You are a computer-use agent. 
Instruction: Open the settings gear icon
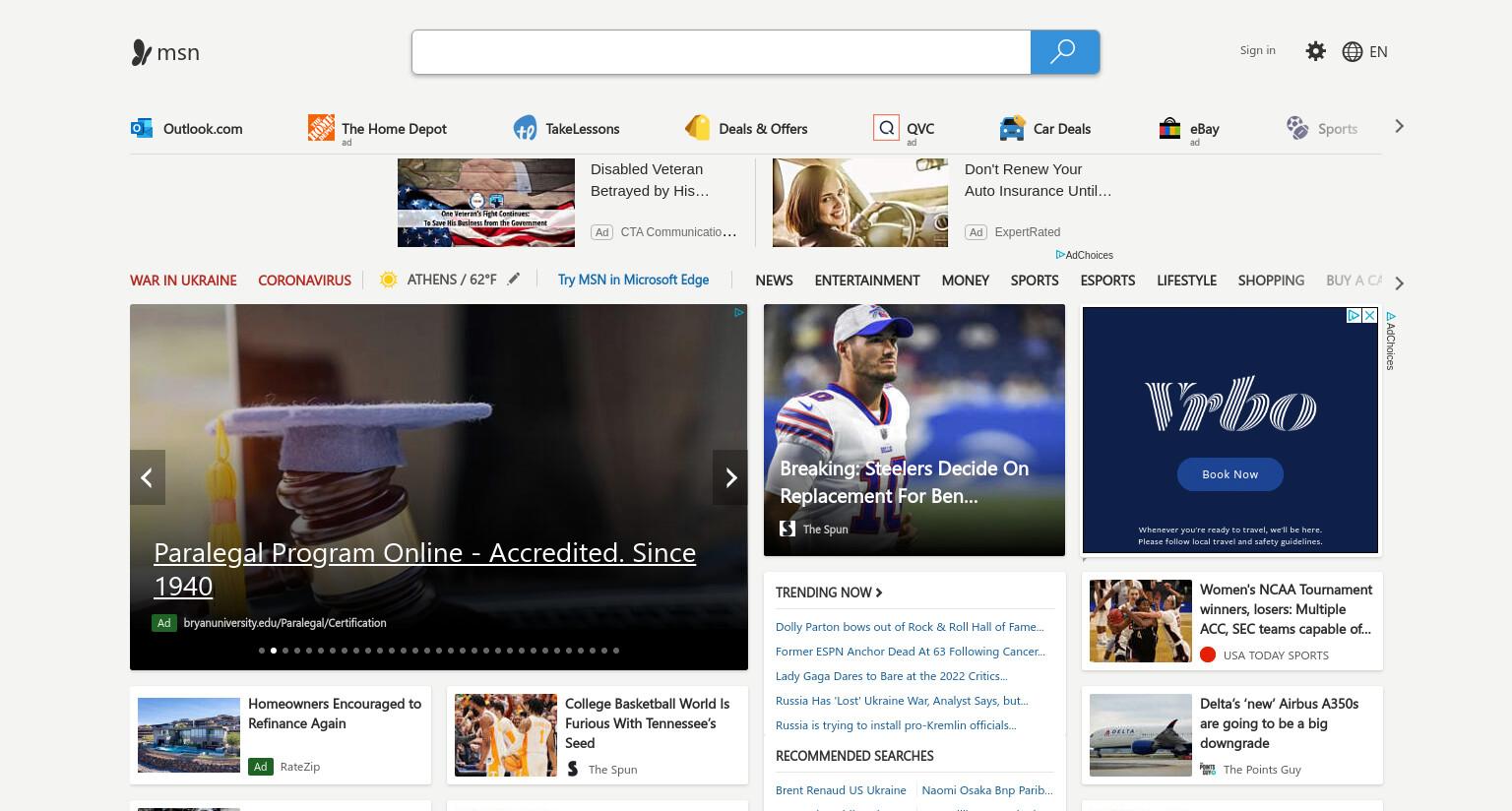tap(1315, 51)
